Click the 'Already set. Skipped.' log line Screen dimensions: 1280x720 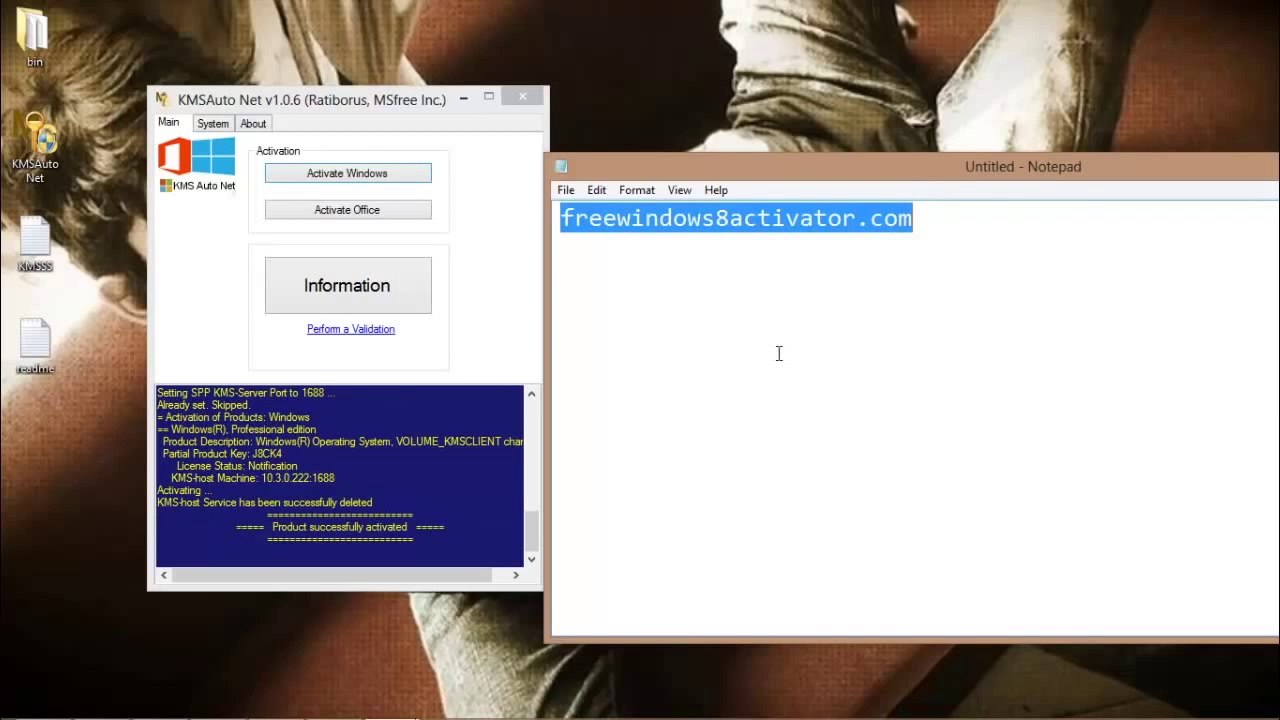[203, 405]
